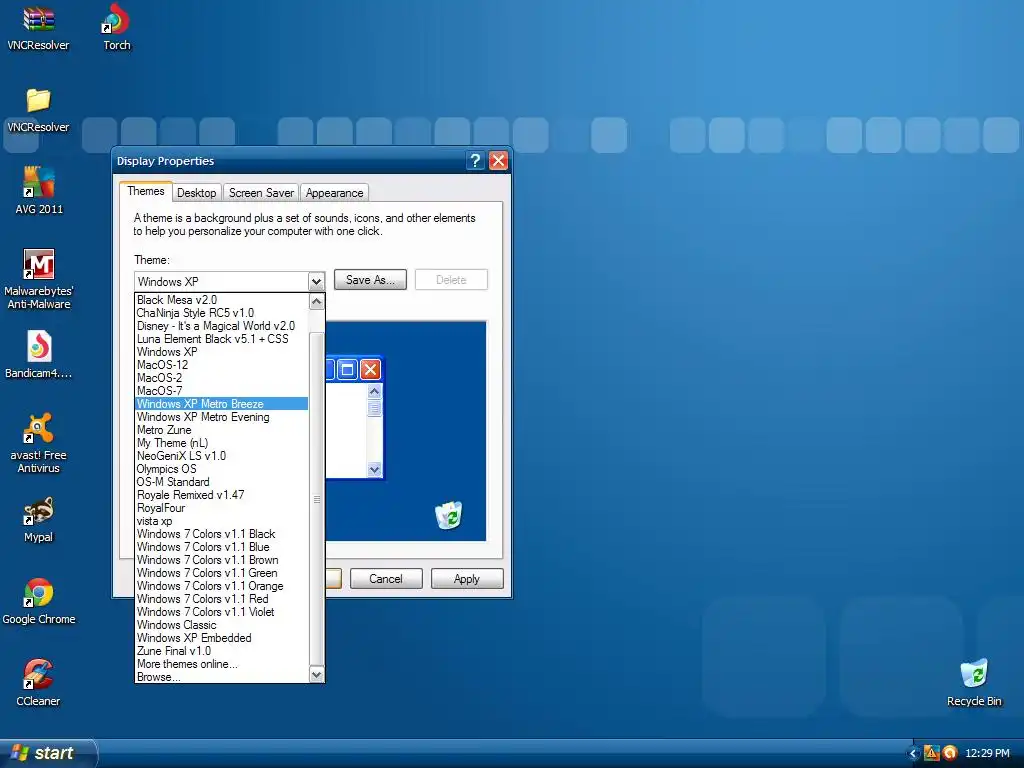This screenshot has width=1024, height=768.
Task: Choose the Windows Classic theme
Action: click(x=221, y=625)
